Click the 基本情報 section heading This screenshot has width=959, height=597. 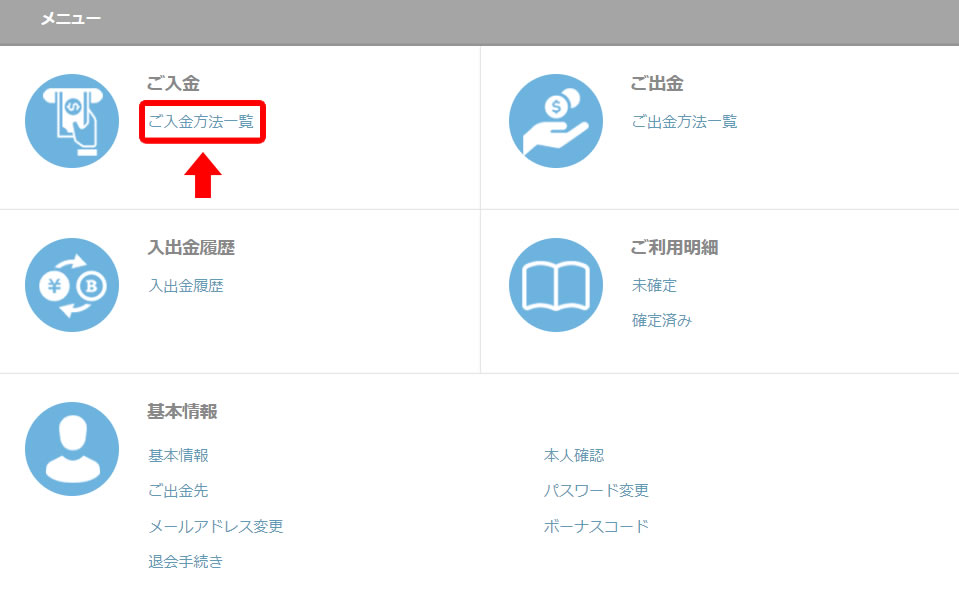[x=182, y=412]
